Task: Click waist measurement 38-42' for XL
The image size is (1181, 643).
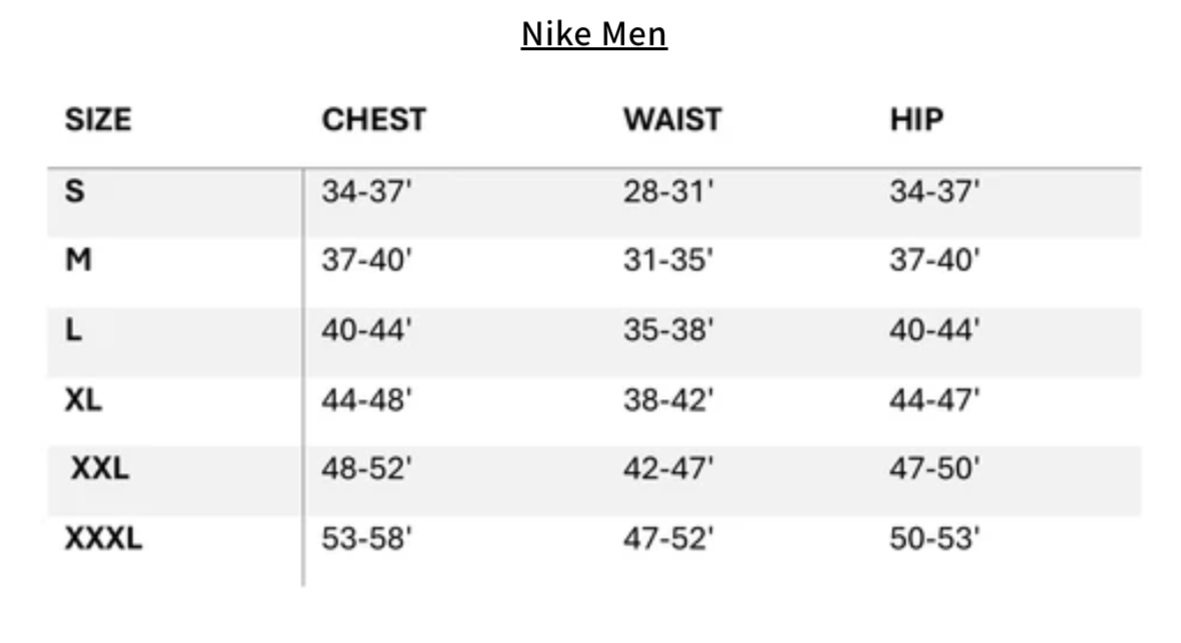Action: [668, 400]
